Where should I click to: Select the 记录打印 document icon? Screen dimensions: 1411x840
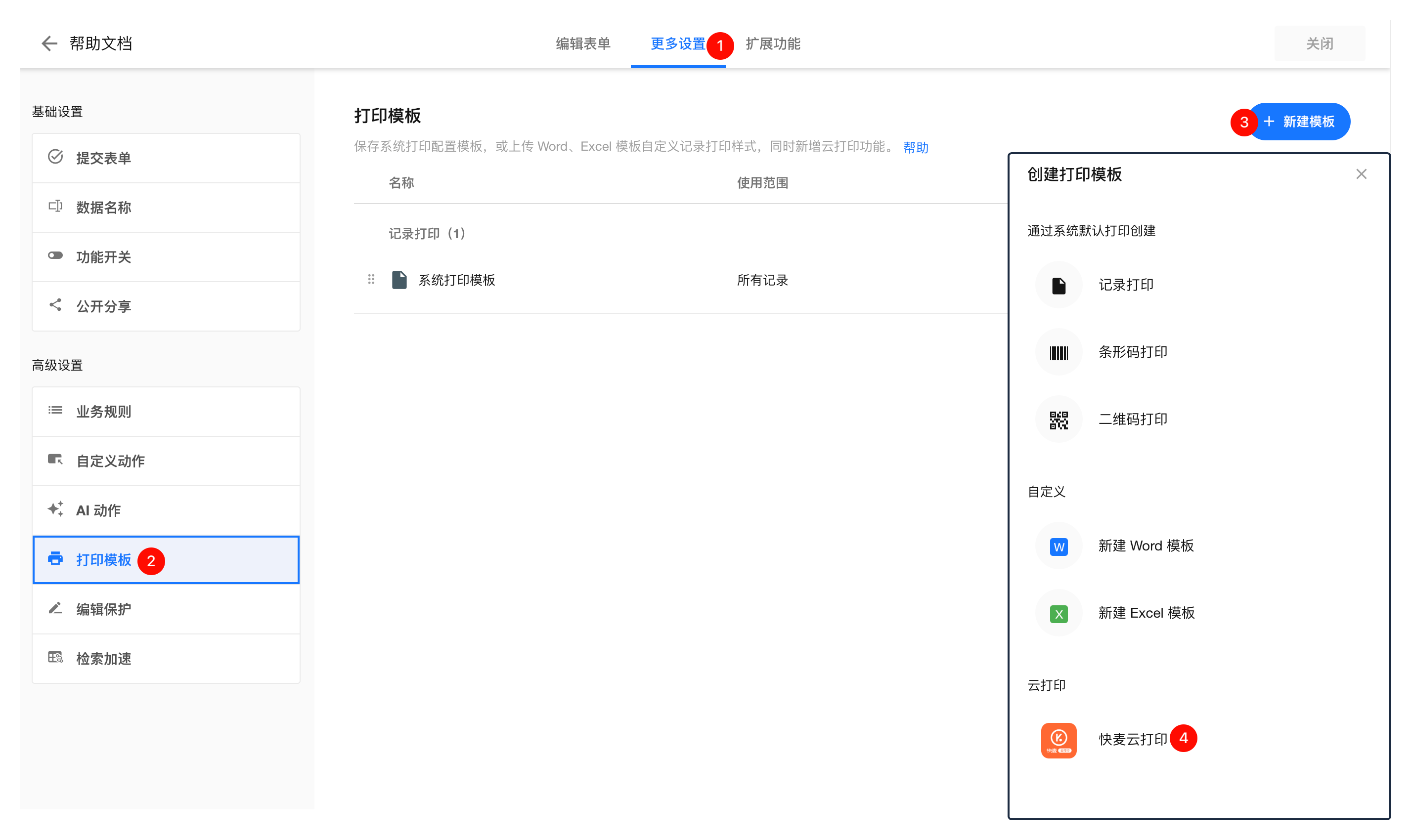[x=1058, y=285]
